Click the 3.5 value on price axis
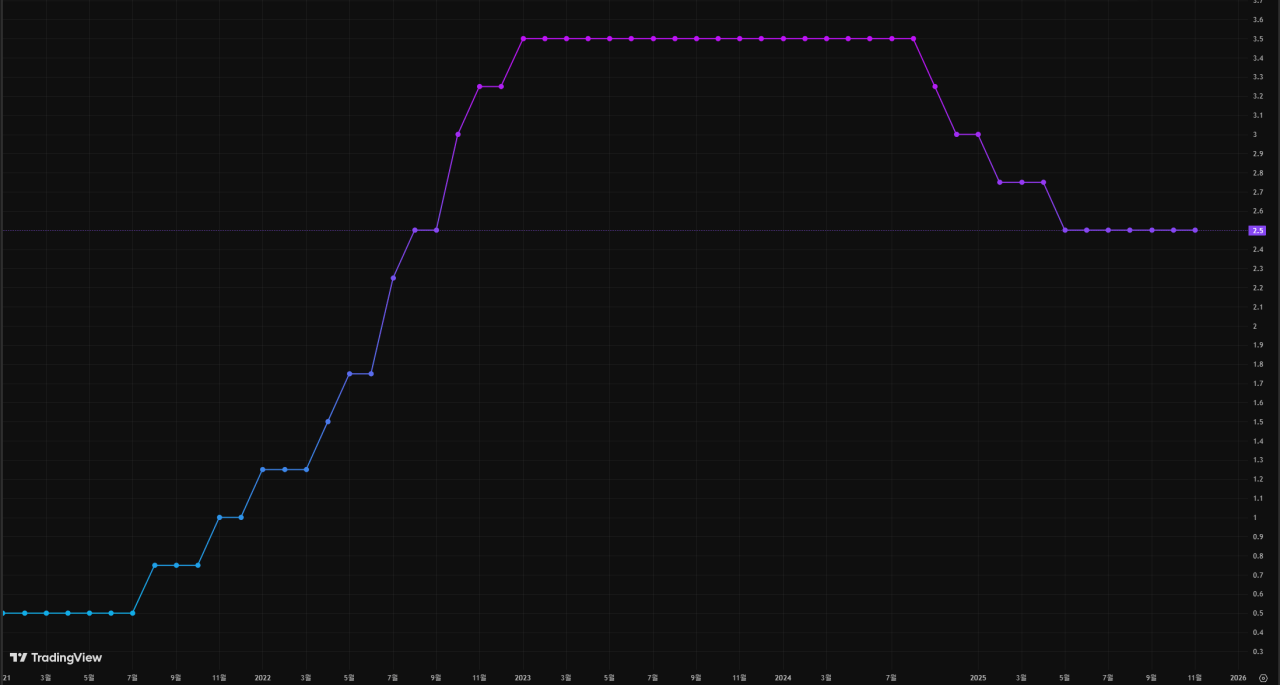This screenshot has height=685, width=1280. click(1258, 39)
